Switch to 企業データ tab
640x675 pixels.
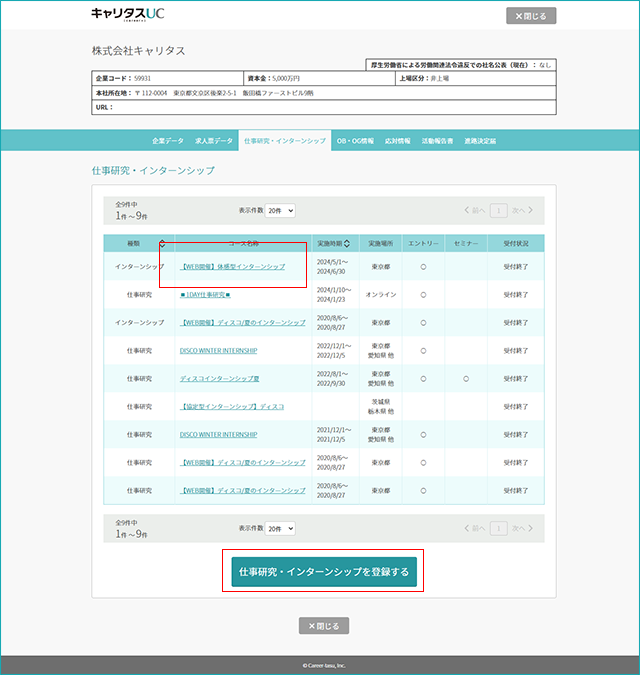168,141
